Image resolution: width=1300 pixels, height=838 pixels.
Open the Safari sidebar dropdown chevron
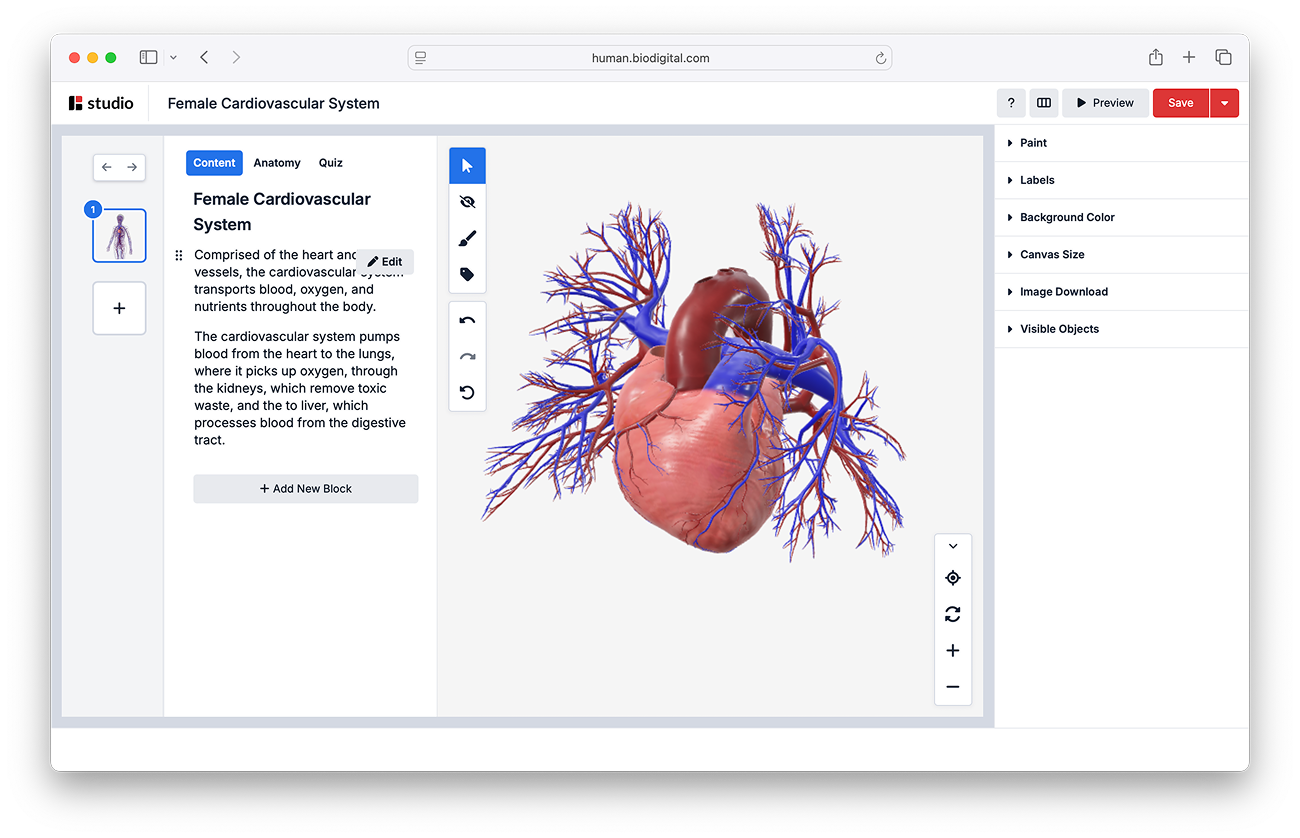(x=173, y=58)
